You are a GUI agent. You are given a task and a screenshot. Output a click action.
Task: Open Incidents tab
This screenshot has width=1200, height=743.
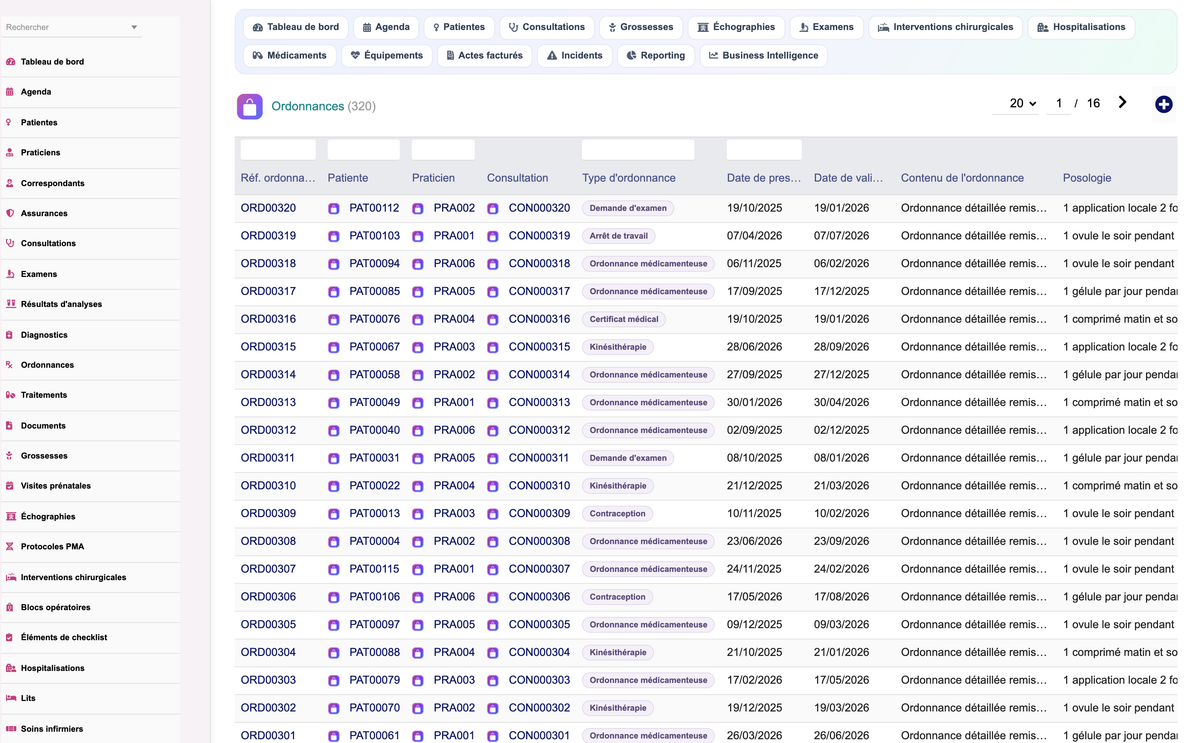(575, 55)
